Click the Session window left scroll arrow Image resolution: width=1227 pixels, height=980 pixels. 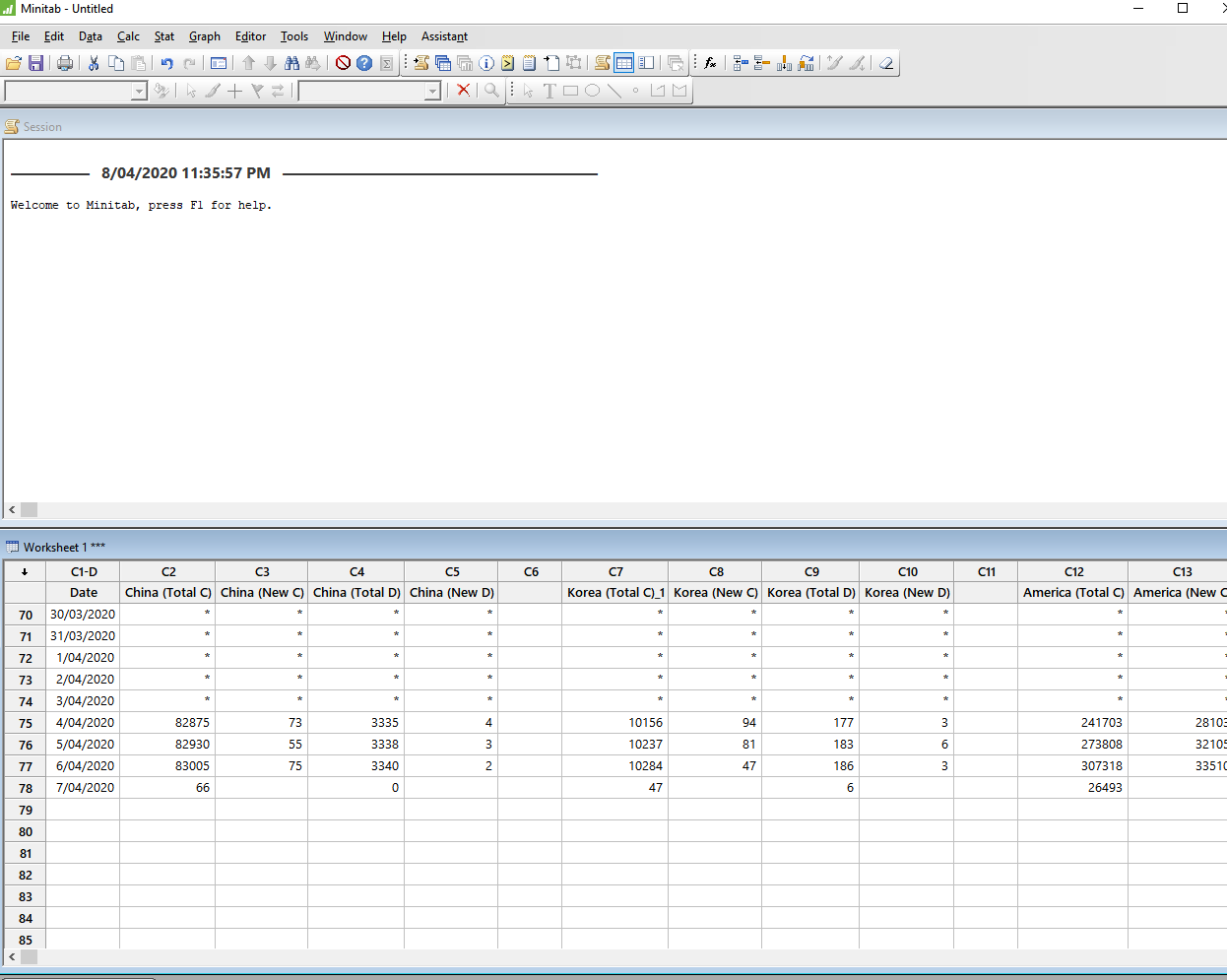tap(12, 510)
